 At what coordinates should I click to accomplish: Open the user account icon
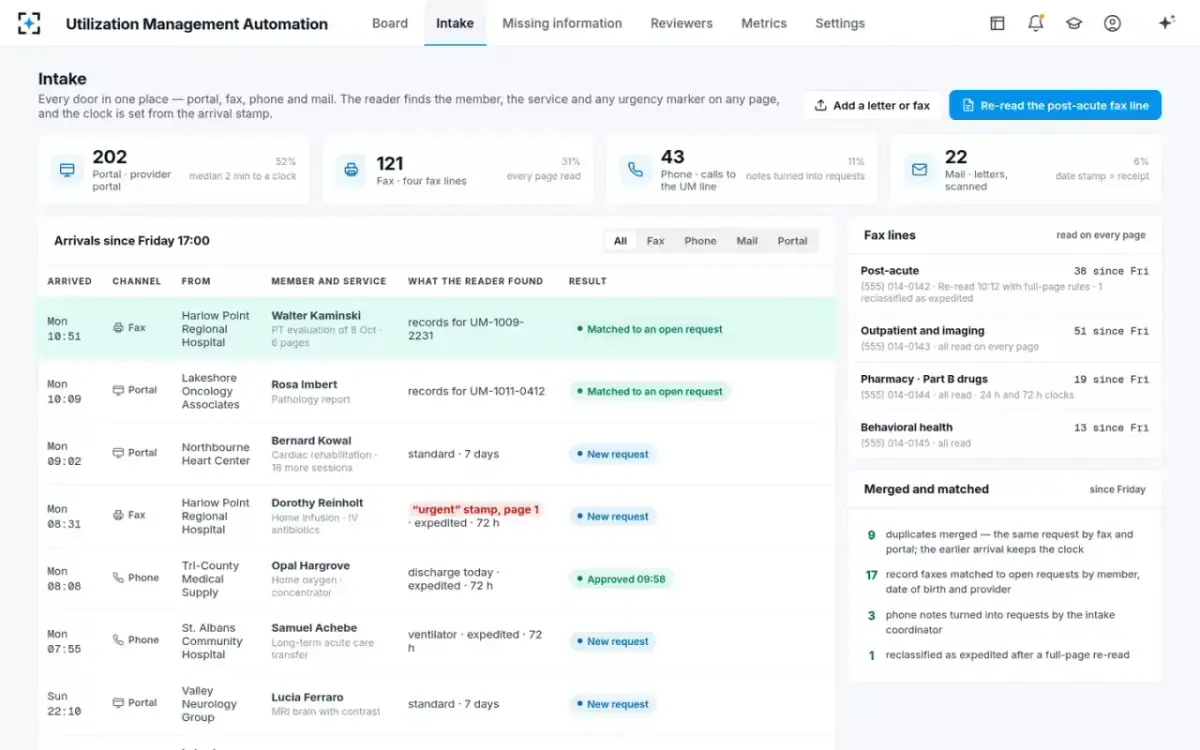click(x=1112, y=23)
